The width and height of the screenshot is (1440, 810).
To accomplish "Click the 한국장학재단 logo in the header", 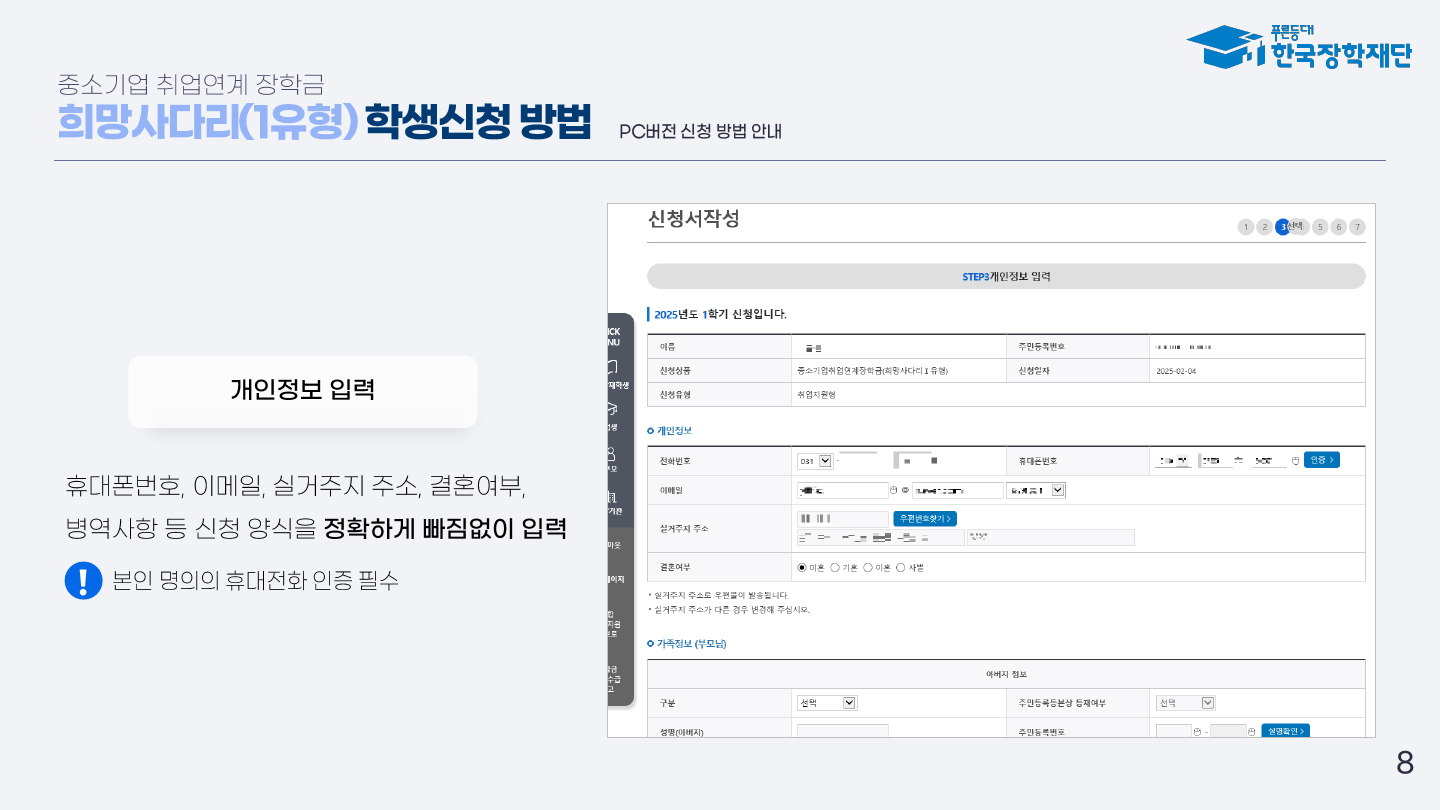I will tap(1298, 47).
